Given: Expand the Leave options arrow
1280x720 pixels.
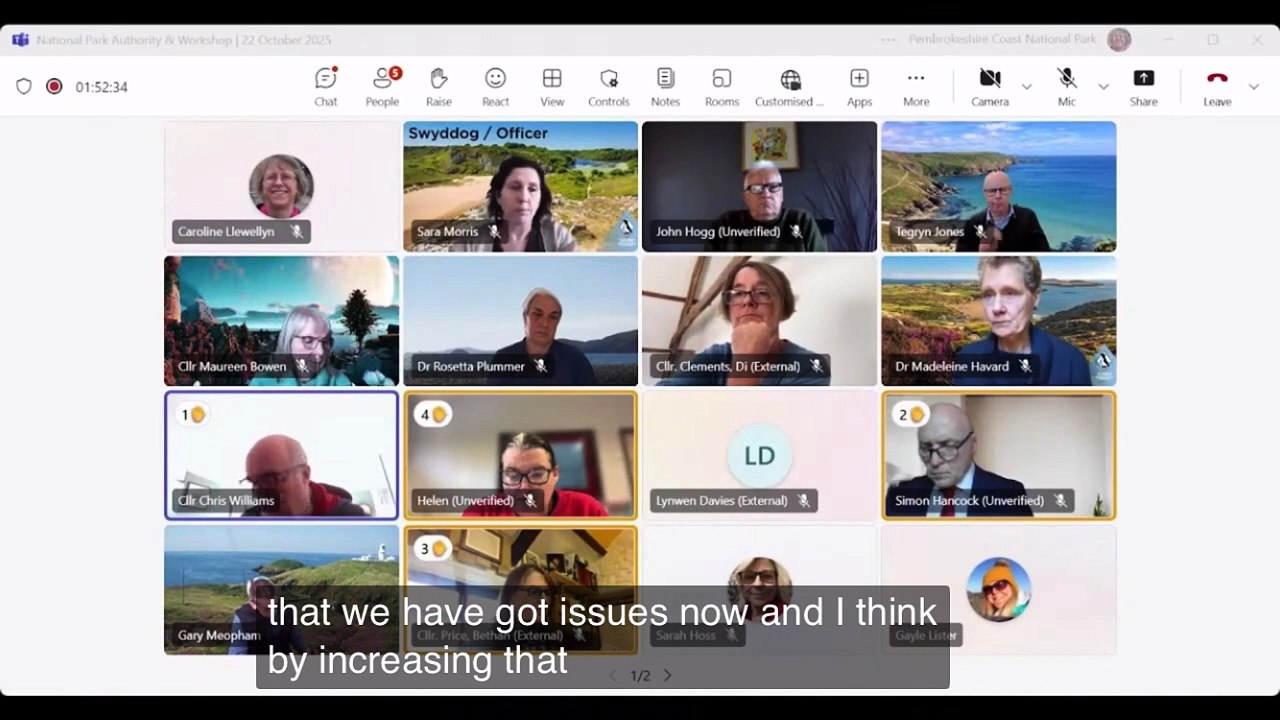Looking at the screenshot, I should point(1253,87).
